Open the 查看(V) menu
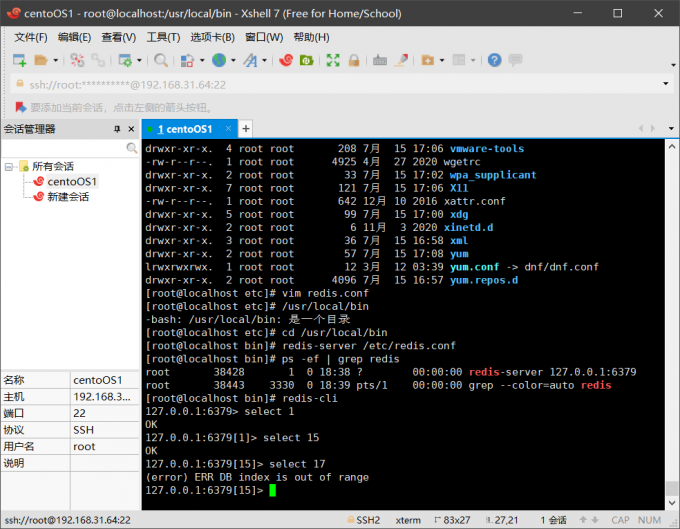Viewport: 680px width, 529px height. click(x=118, y=38)
